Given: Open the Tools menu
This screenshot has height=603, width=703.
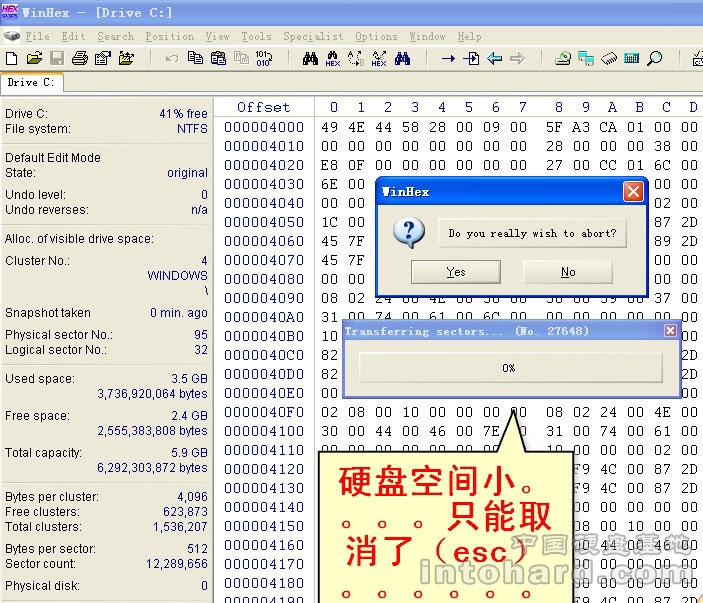Looking at the screenshot, I should pyautogui.click(x=256, y=36).
